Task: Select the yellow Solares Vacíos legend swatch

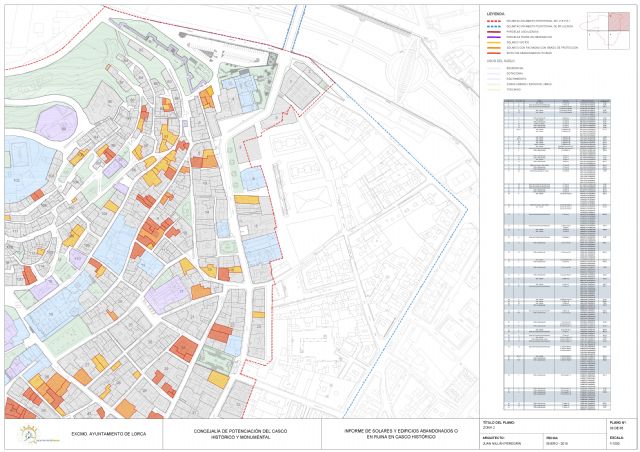Action: tap(495, 42)
